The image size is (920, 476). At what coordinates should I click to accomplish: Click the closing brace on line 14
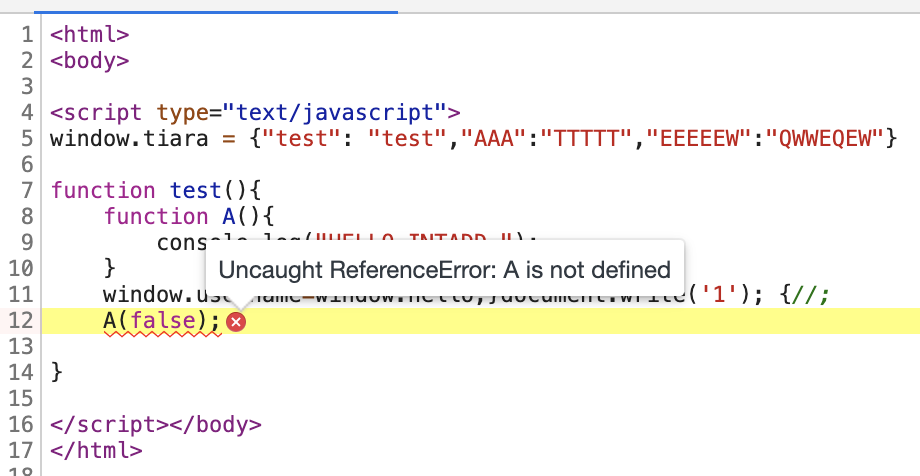tap(57, 373)
